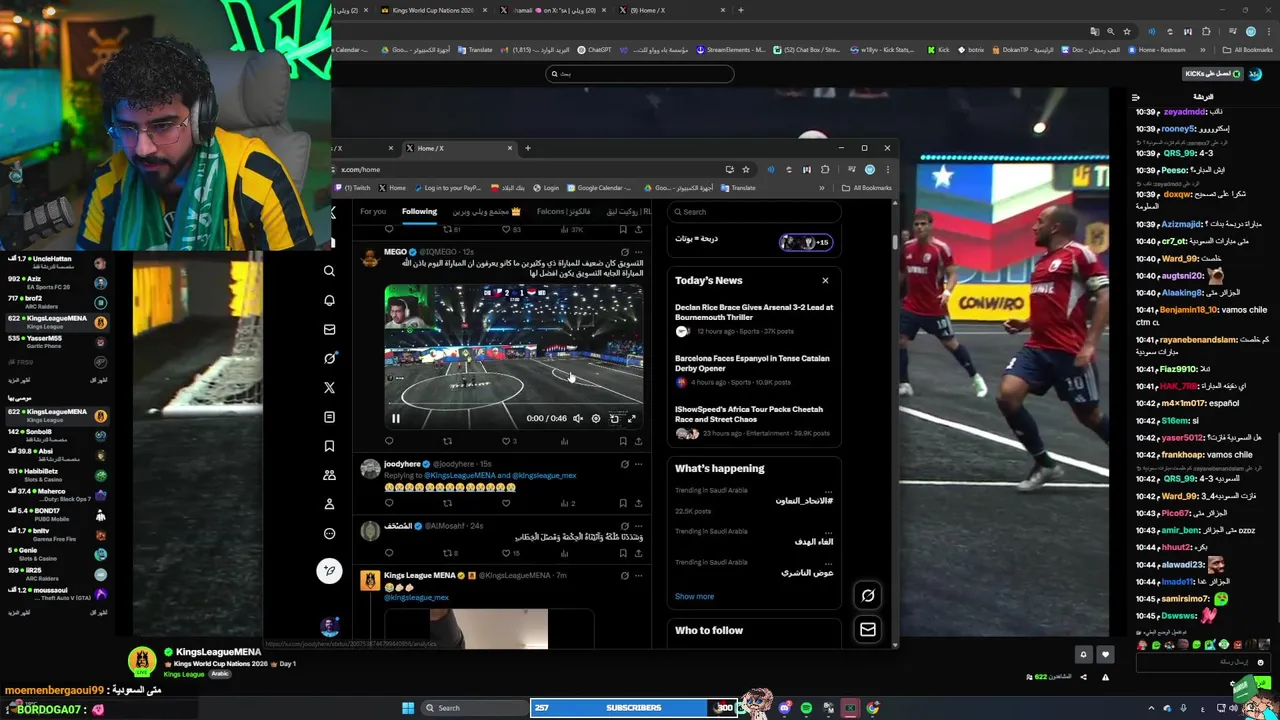Image resolution: width=1280 pixels, height=720 pixels.
Task: Open Premium X logo in sidebar
Action: [x=329, y=387]
